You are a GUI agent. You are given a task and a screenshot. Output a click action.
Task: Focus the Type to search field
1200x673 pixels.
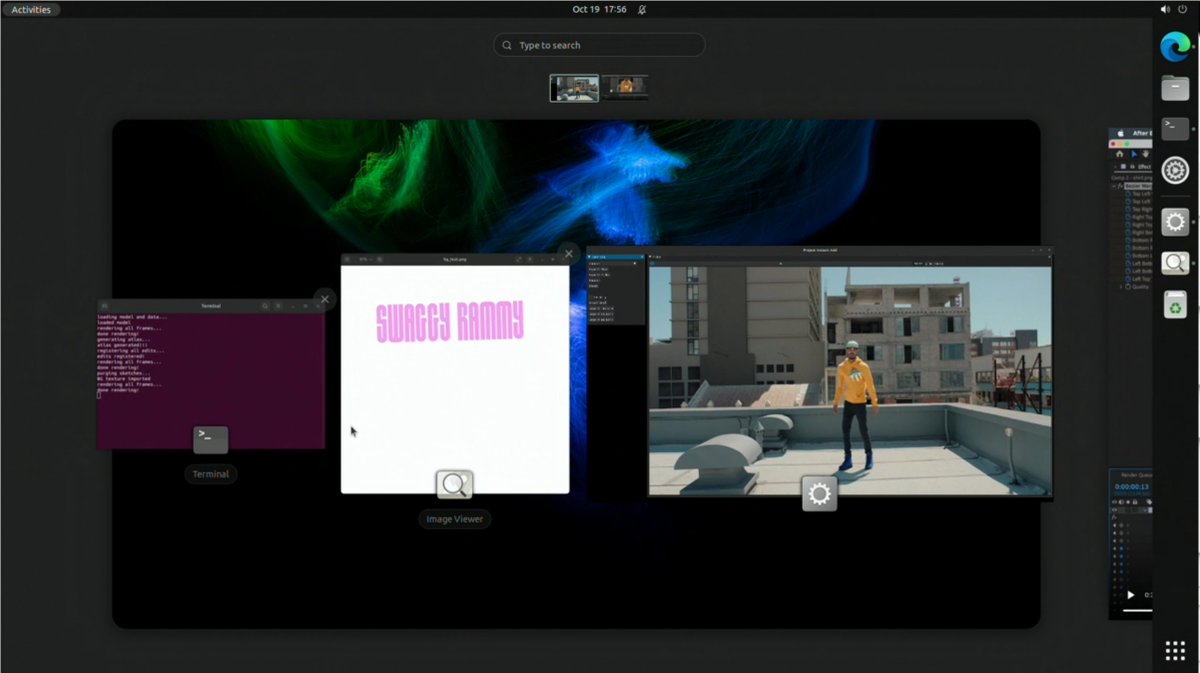pos(599,45)
